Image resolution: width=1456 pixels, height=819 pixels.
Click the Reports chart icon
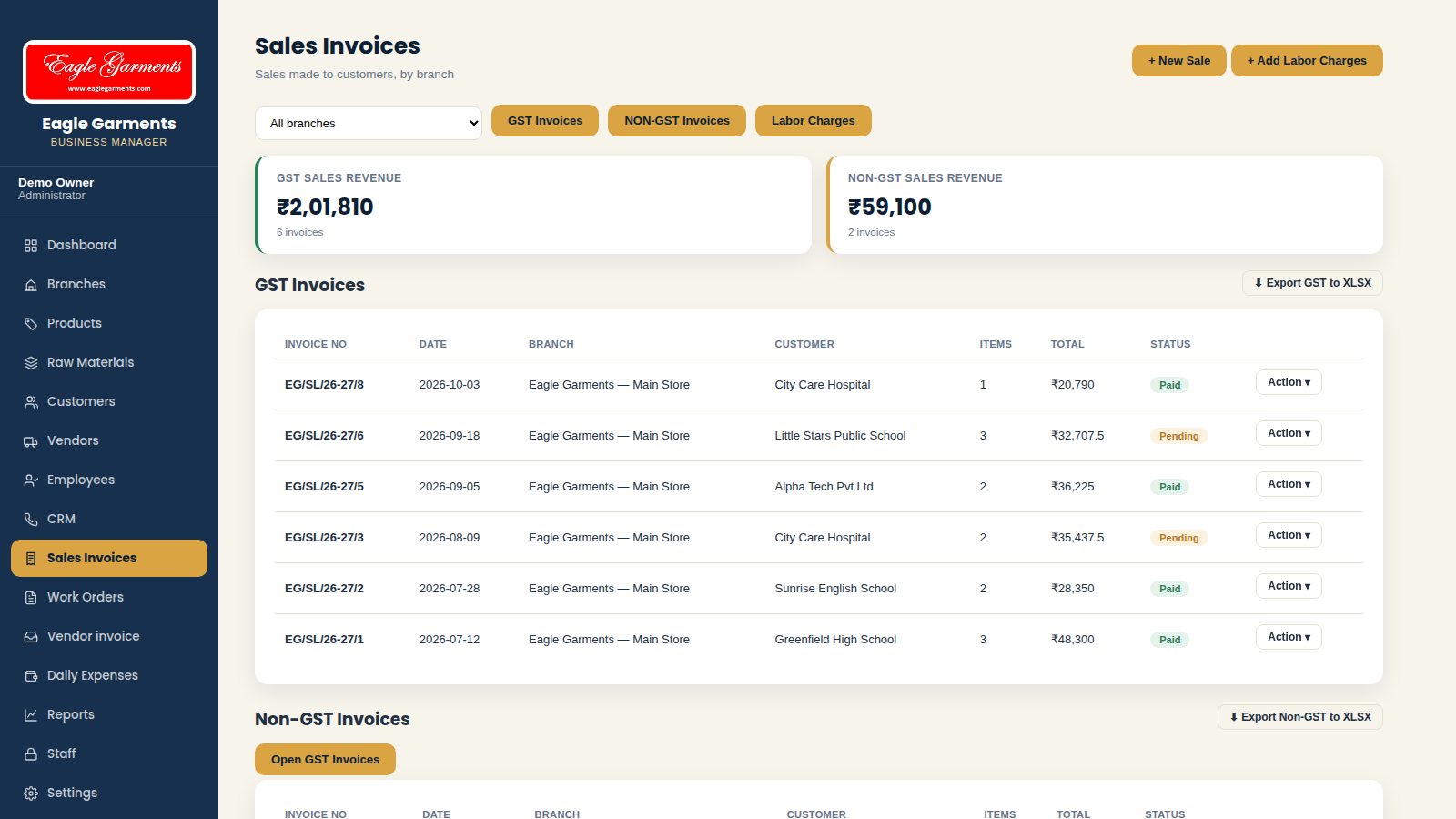click(31, 715)
